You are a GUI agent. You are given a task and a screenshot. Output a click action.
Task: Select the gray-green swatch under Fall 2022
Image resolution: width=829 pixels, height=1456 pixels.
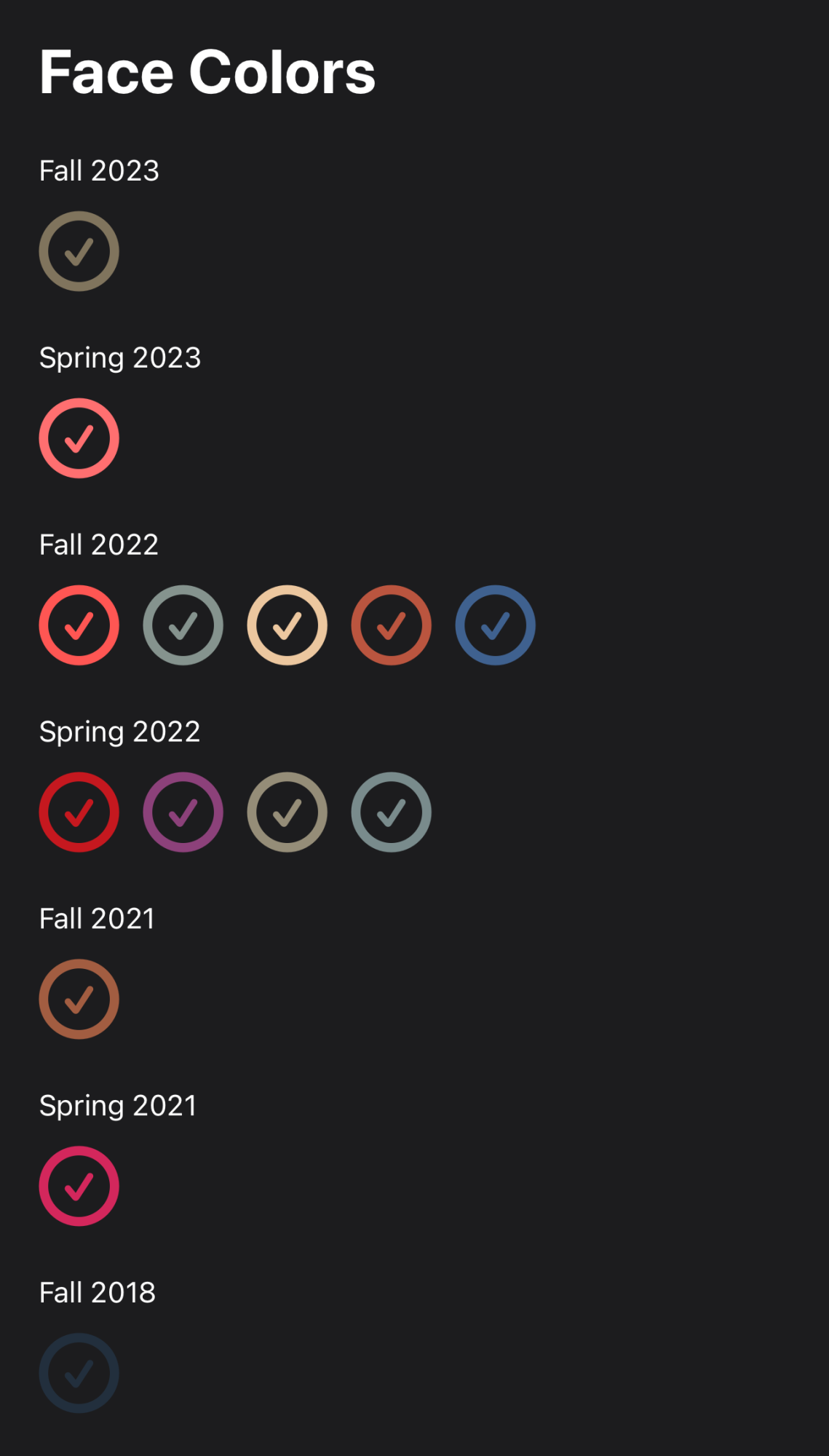[183, 625]
